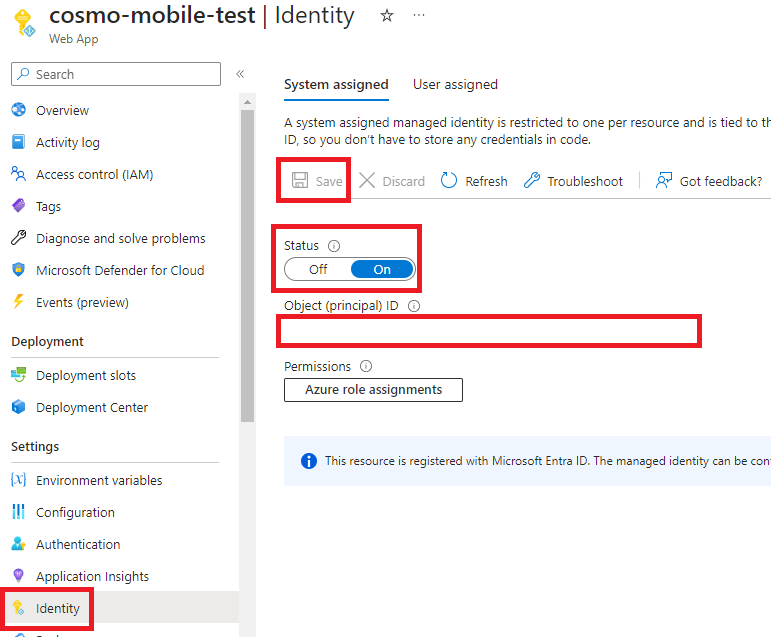The height and width of the screenshot is (637, 771).
Task: Click the Object (principal) ID info icon
Action: (x=413, y=307)
